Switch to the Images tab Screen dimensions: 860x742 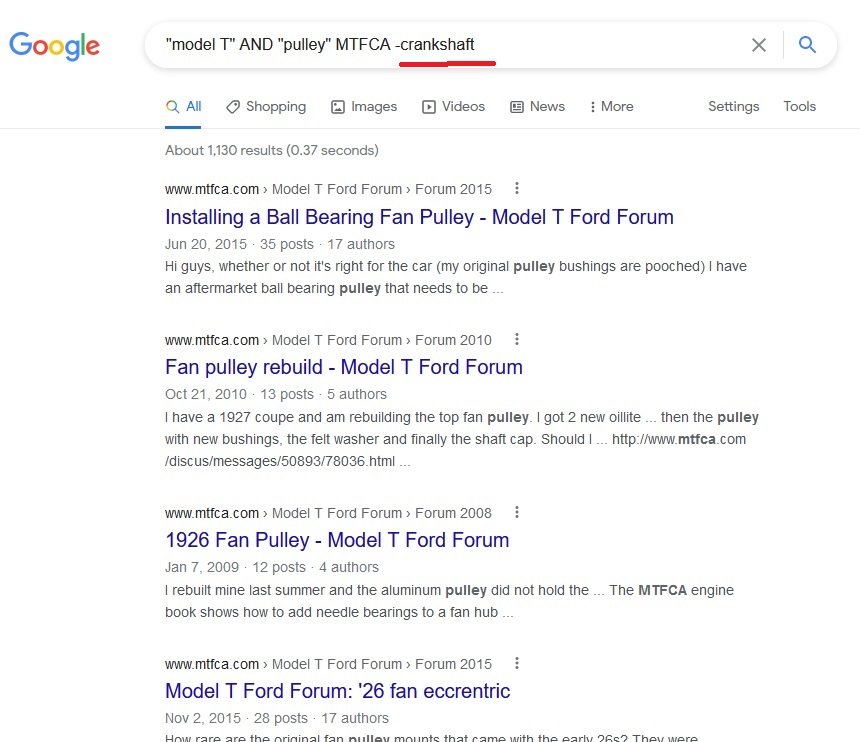click(364, 107)
